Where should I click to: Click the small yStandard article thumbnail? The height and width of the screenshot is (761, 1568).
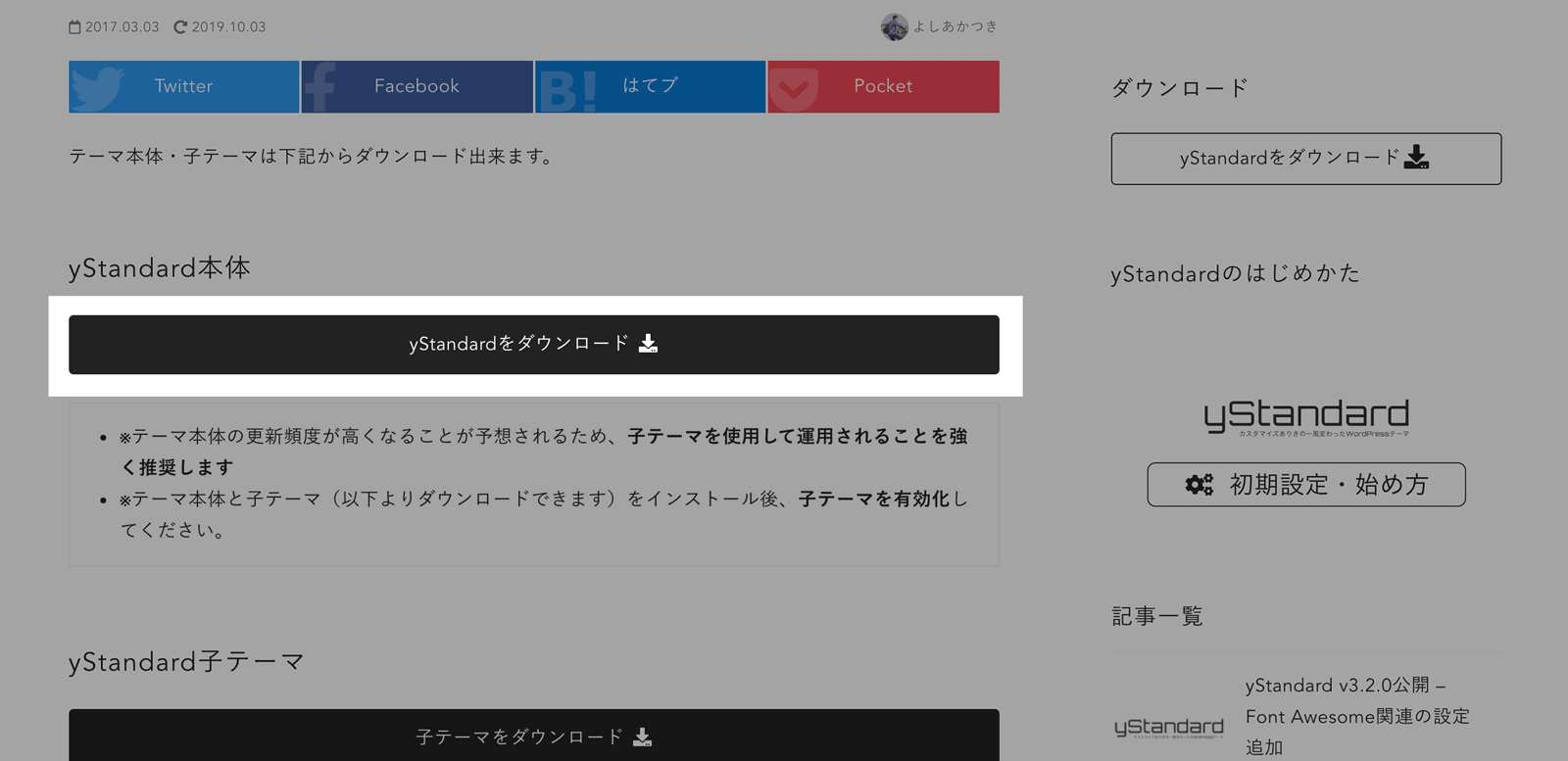pyautogui.click(x=1169, y=727)
